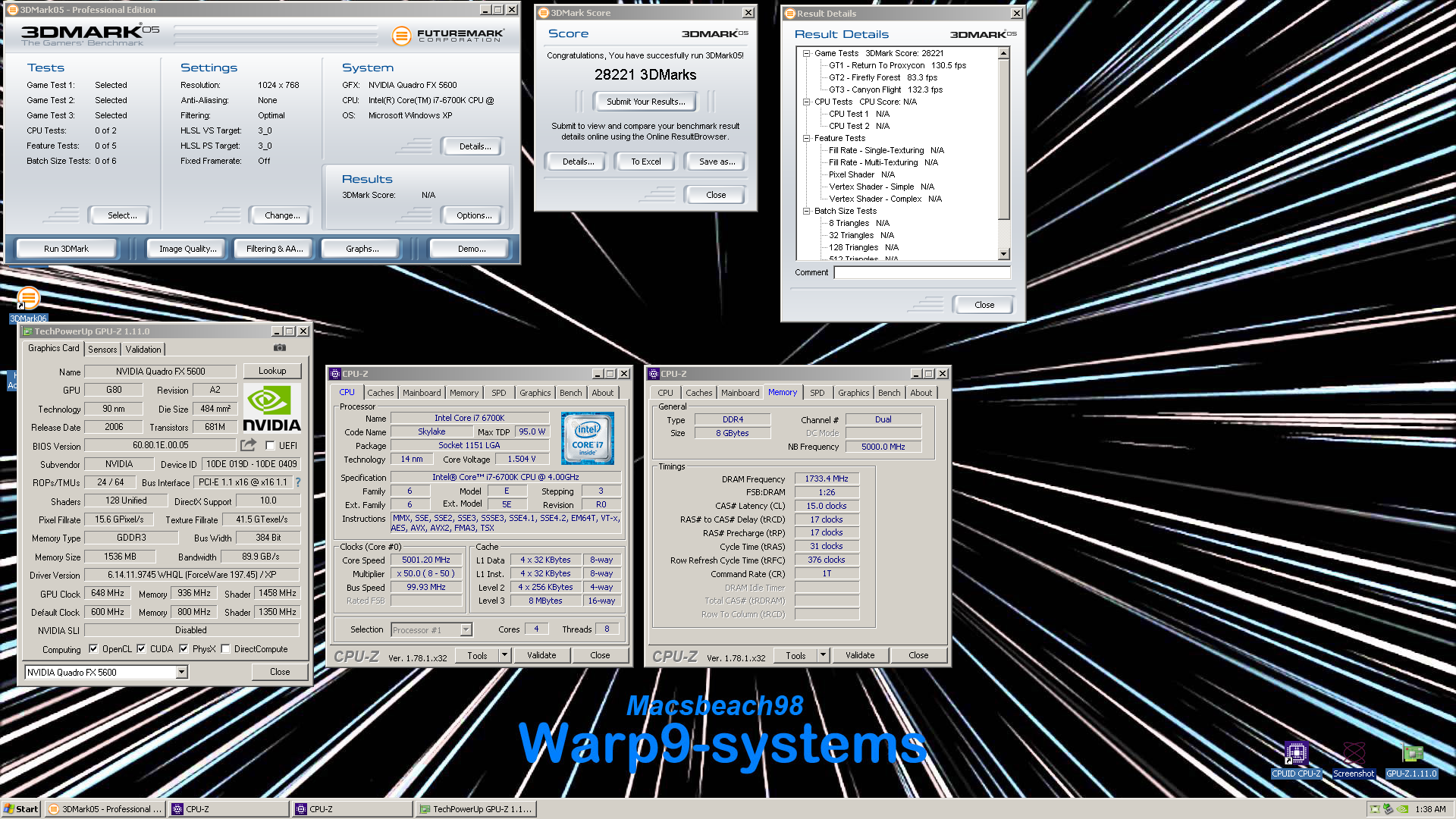Viewport: 1456px width, 819px height.
Task: Click the Intel Core i7 logo in CPU-Z
Action: 588,438
